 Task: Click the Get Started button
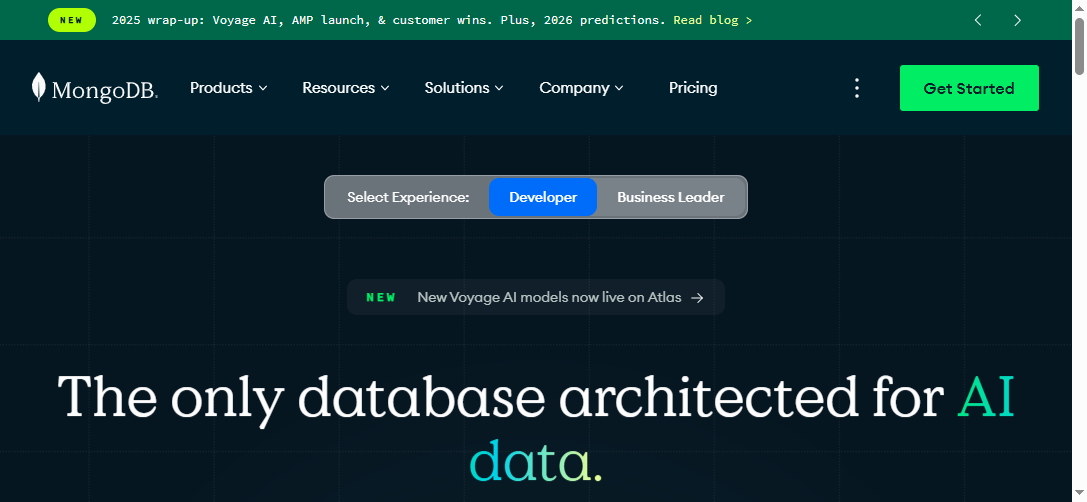pyautogui.click(x=969, y=88)
